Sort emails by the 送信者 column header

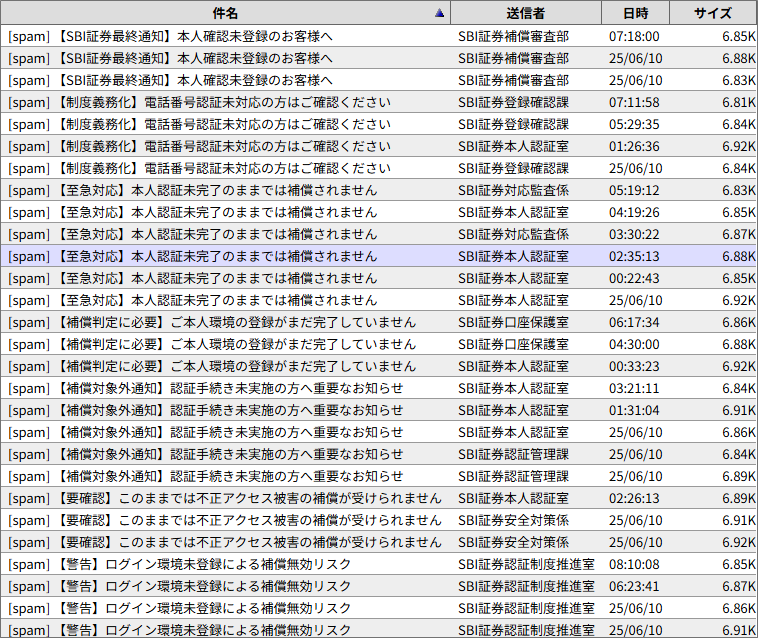[x=526, y=13]
